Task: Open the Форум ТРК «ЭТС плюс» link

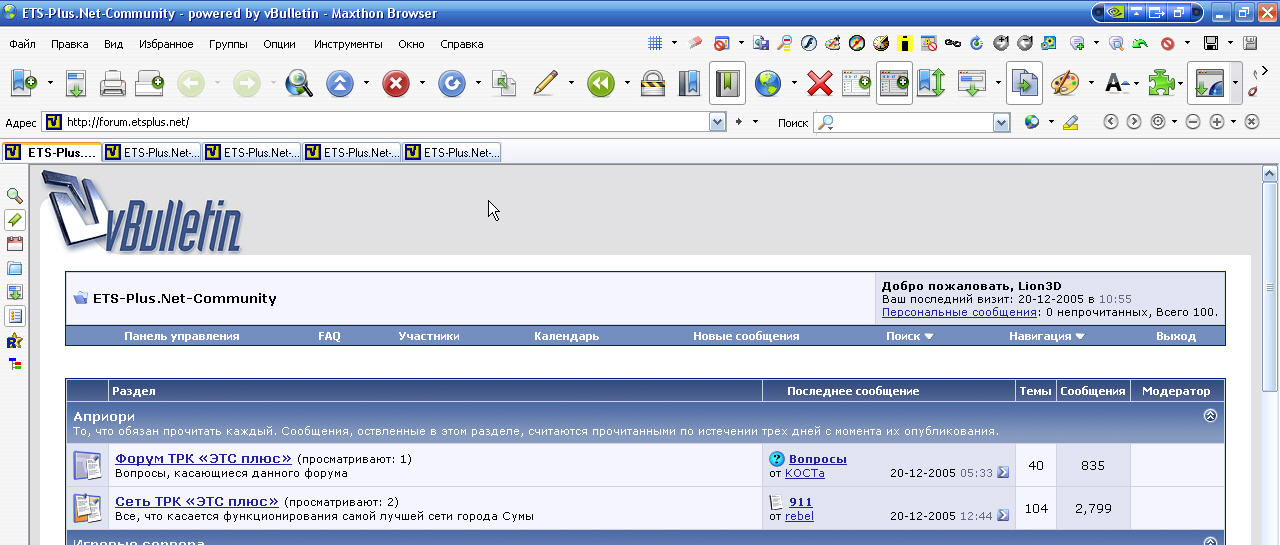Action: click(203, 459)
